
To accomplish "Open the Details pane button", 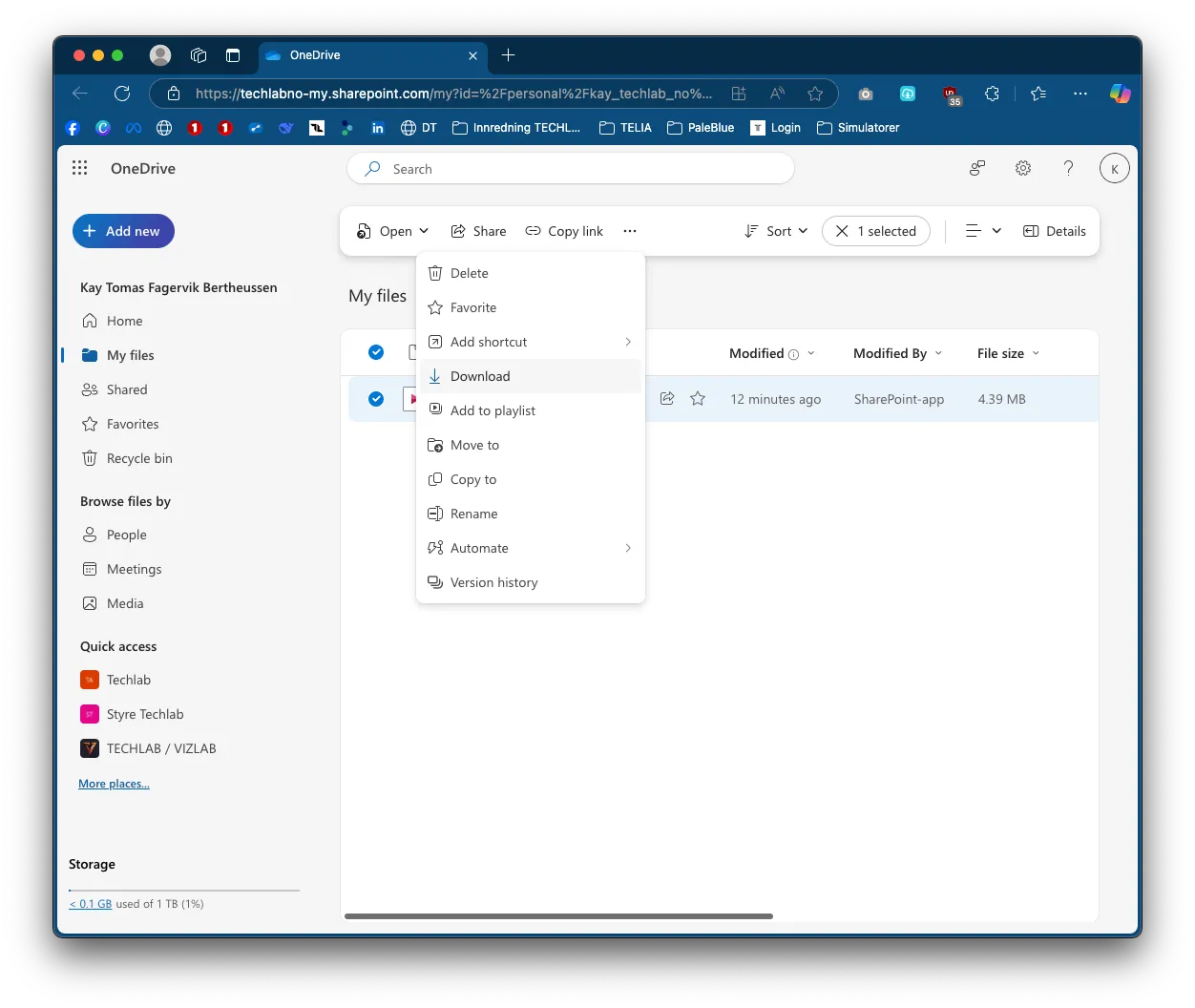I will pos(1055,231).
